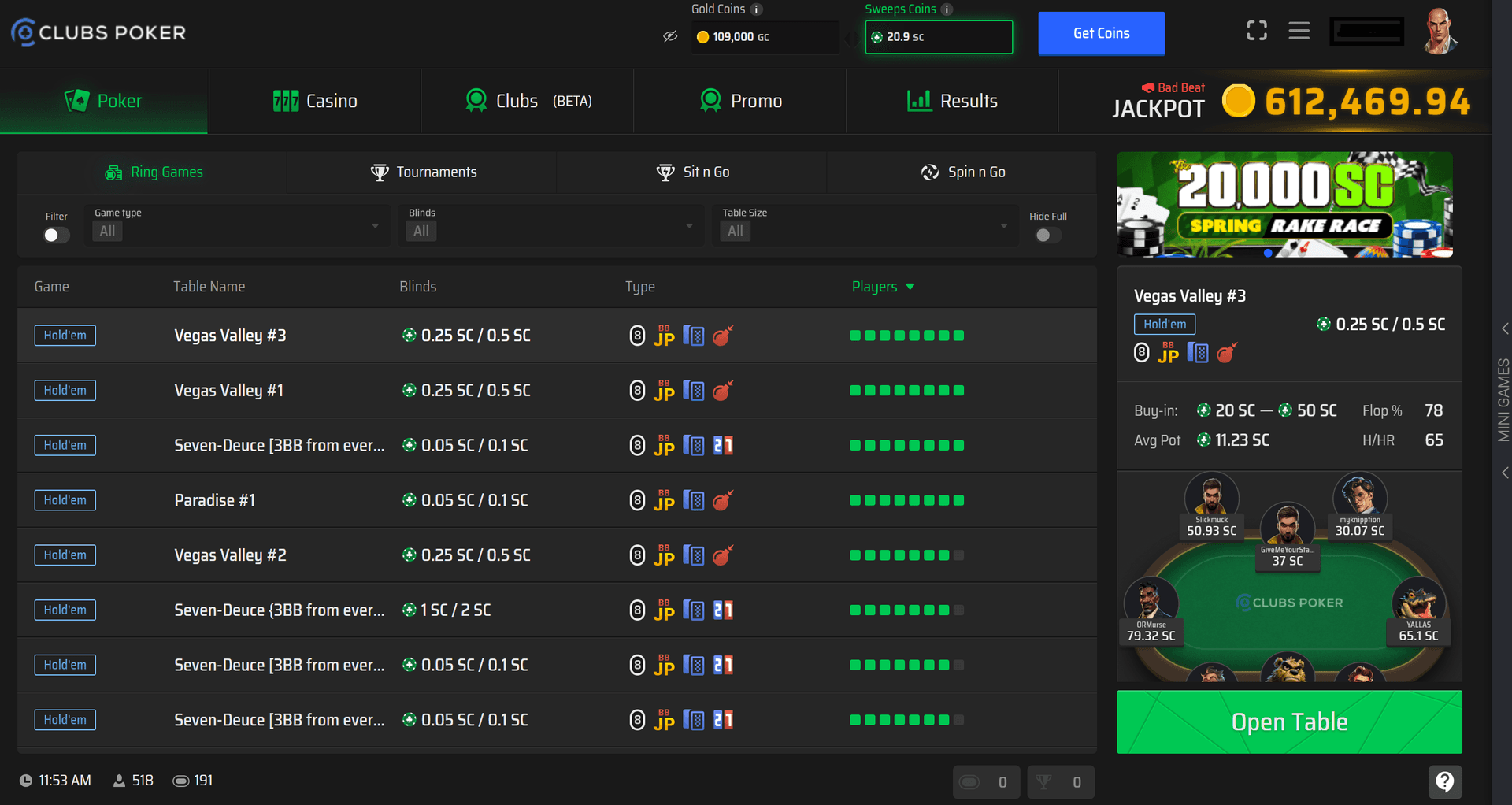Image resolution: width=1512 pixels, height=805 pixels.
Task: Click Slickmuck player avatar
Action: (x=1211, y=496)
